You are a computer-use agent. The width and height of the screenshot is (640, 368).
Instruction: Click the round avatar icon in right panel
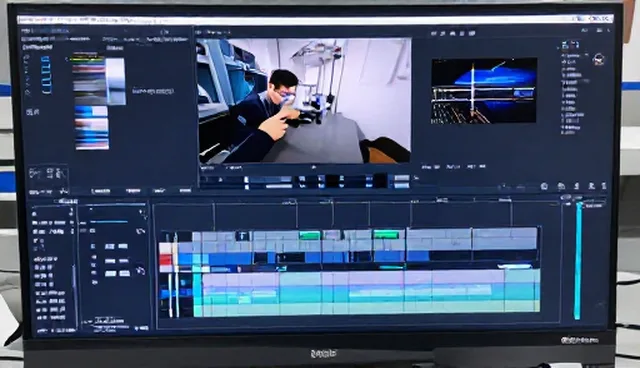pyautogui.click(x=598, y=60)
